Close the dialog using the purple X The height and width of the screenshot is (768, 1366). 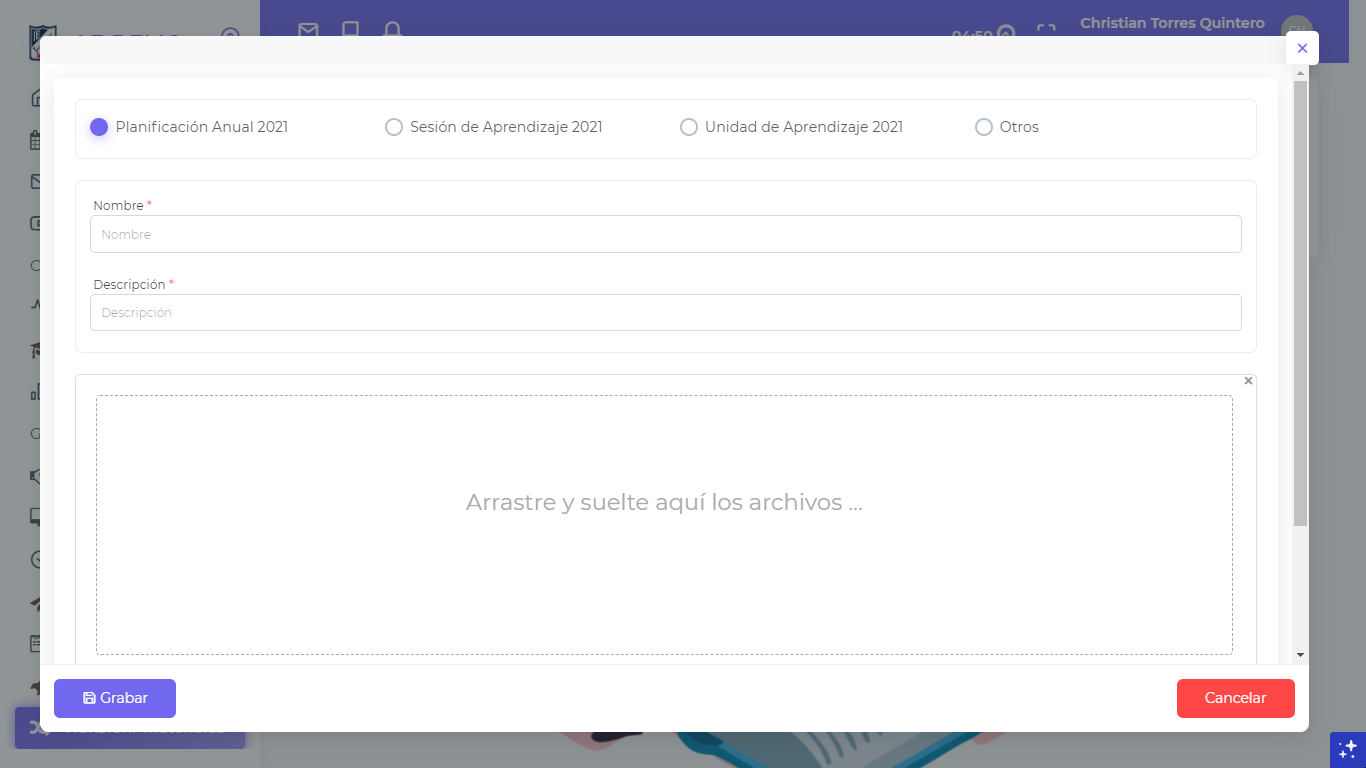pyautogui.click(x=1302, y=48)
